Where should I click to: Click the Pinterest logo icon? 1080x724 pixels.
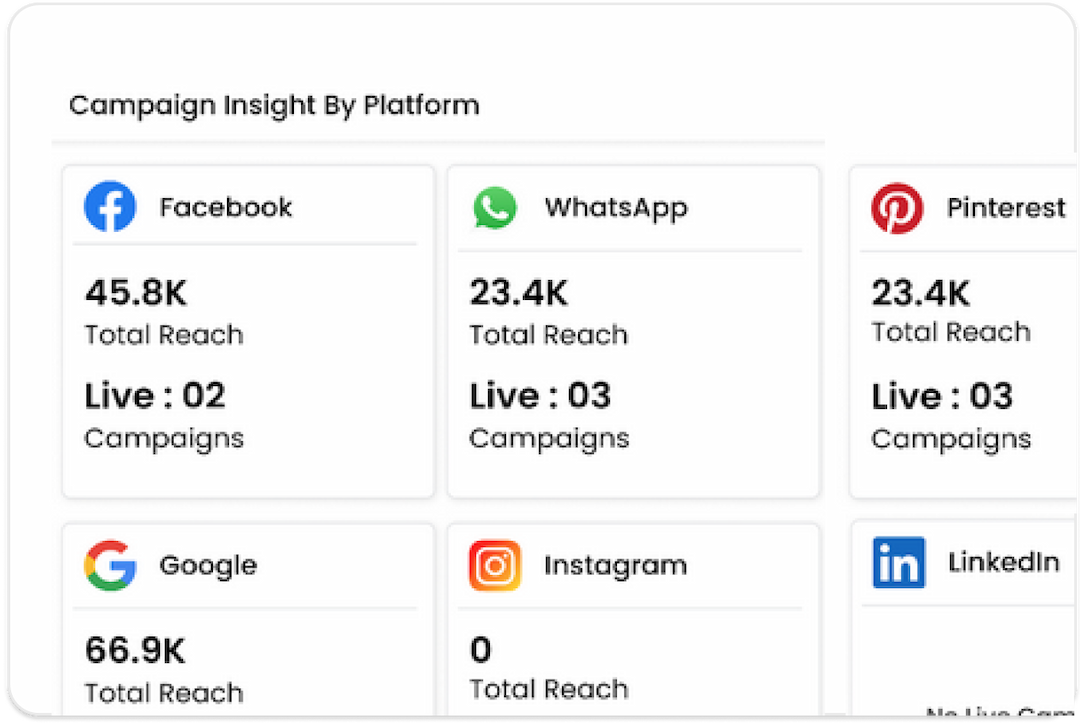(x=896, y=208)
